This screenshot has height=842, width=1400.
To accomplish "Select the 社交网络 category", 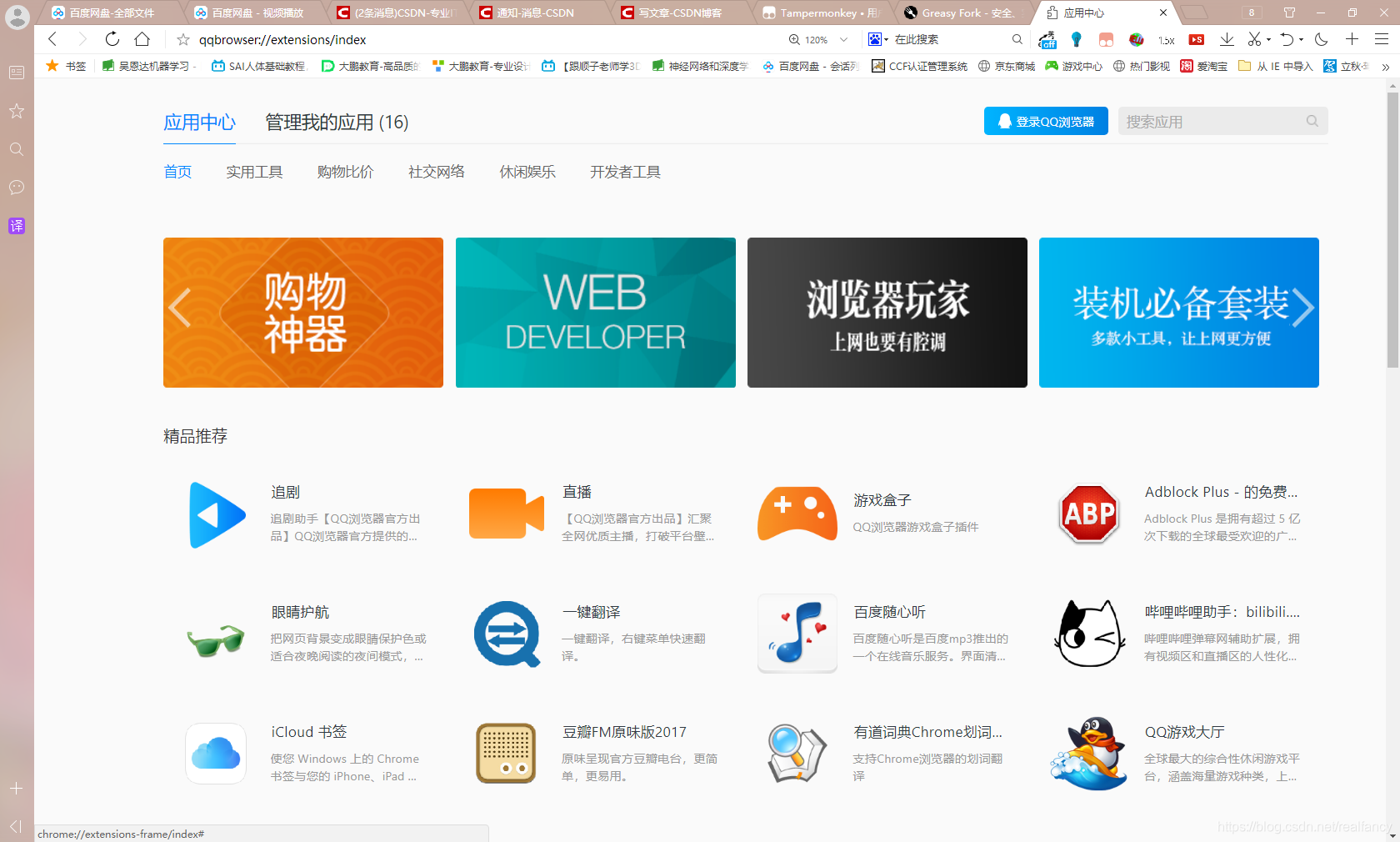I will pyautogui.click(x=437, y=172).
